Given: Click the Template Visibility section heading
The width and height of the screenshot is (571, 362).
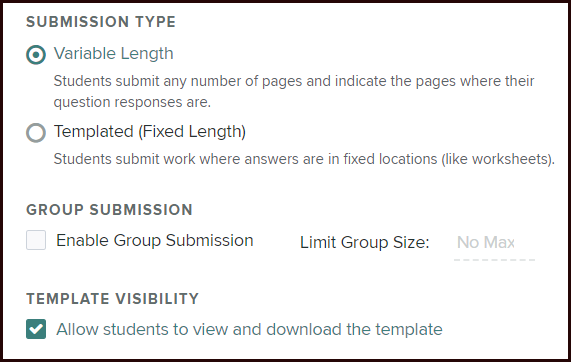Looking at the screenshot, I should (x=113, y=299).
